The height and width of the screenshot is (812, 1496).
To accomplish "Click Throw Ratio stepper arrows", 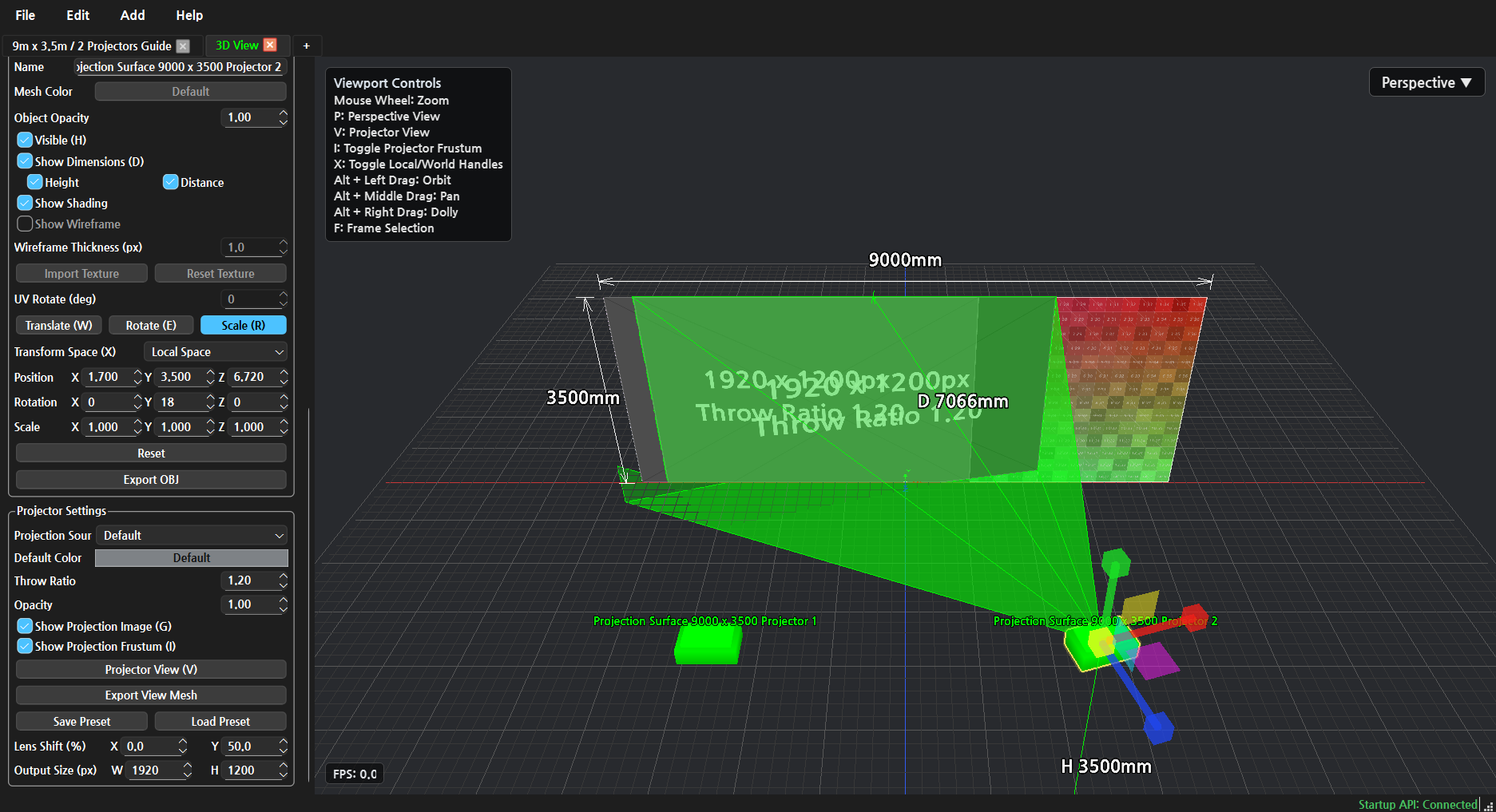I will (283, 580).
